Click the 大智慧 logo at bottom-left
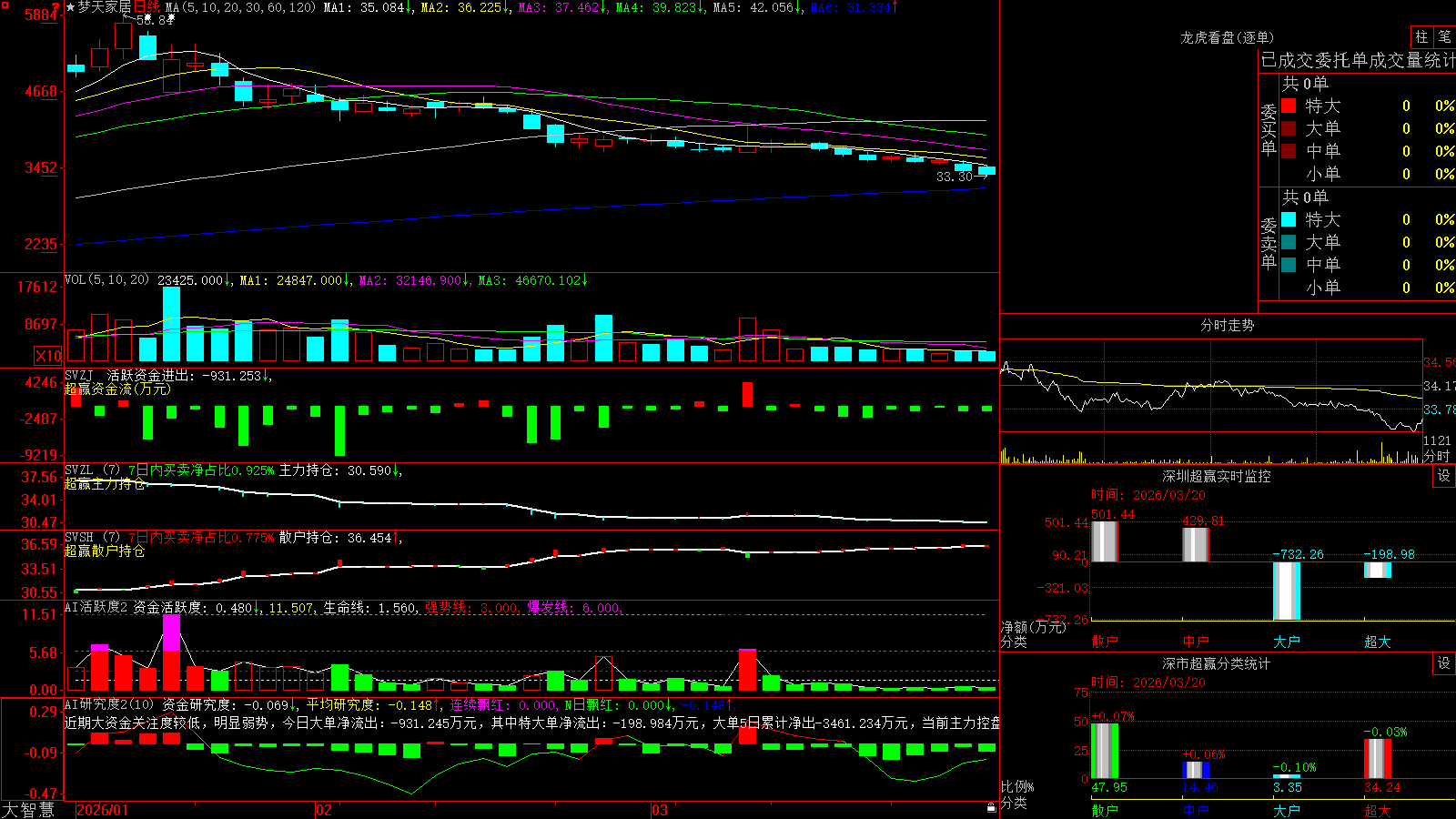1456x819 pixels. tap(28, 809)
